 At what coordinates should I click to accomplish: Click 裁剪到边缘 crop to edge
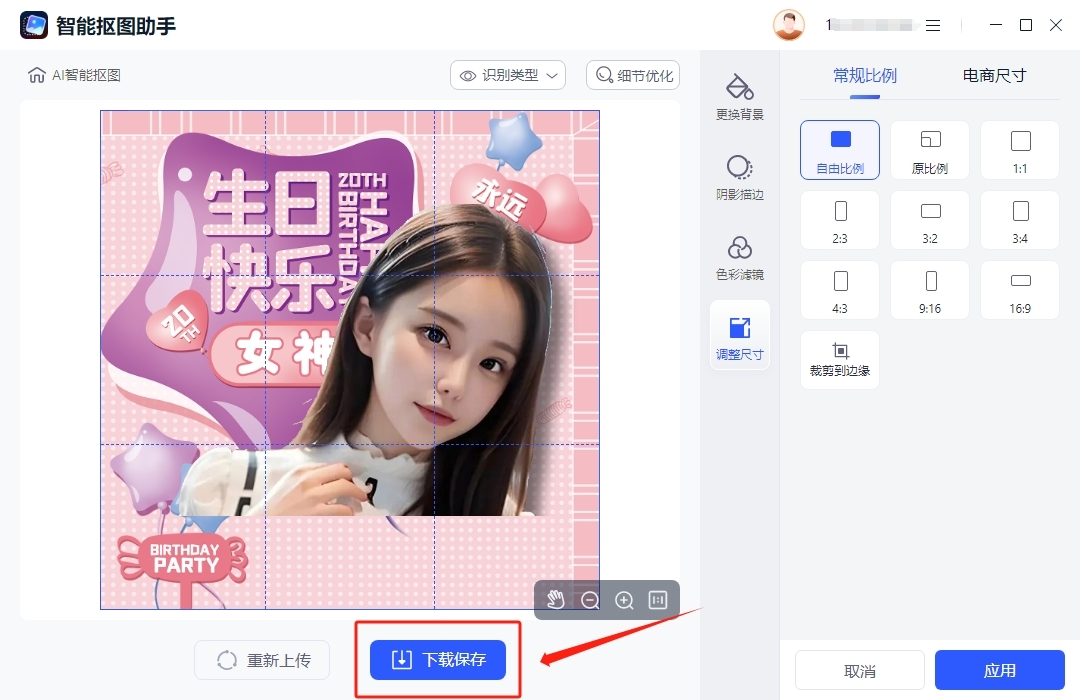[840, 360]
